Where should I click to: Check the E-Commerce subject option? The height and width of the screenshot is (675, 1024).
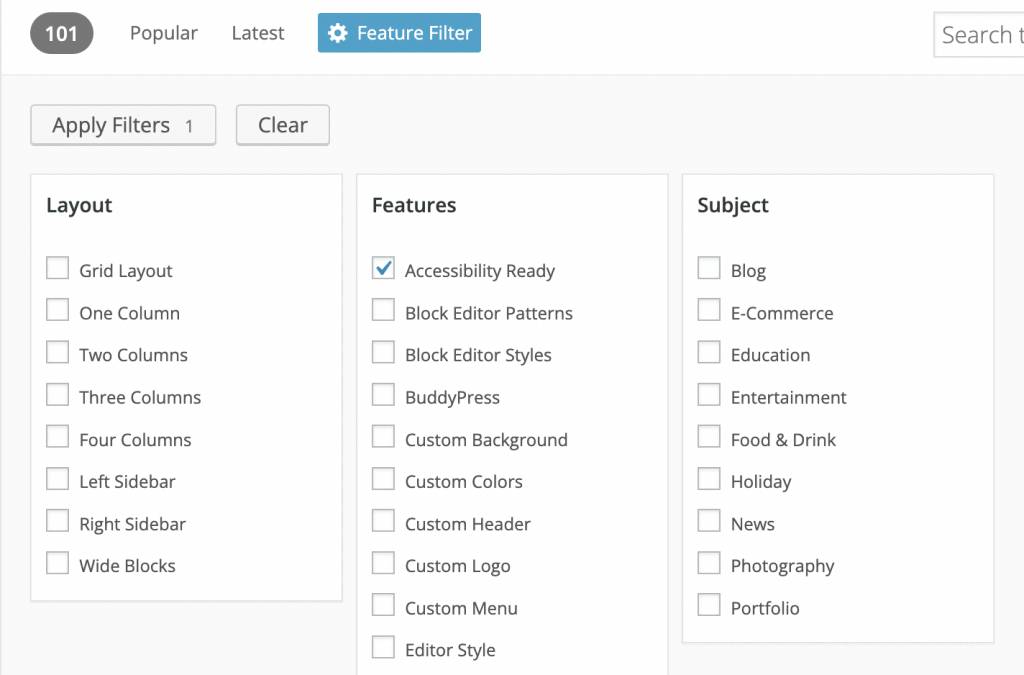pos(709,311)
